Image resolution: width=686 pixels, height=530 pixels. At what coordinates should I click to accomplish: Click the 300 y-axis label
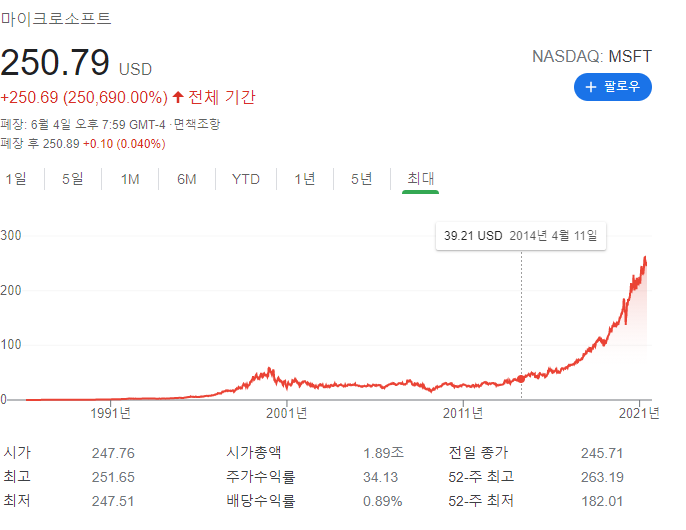pos(10,235)
